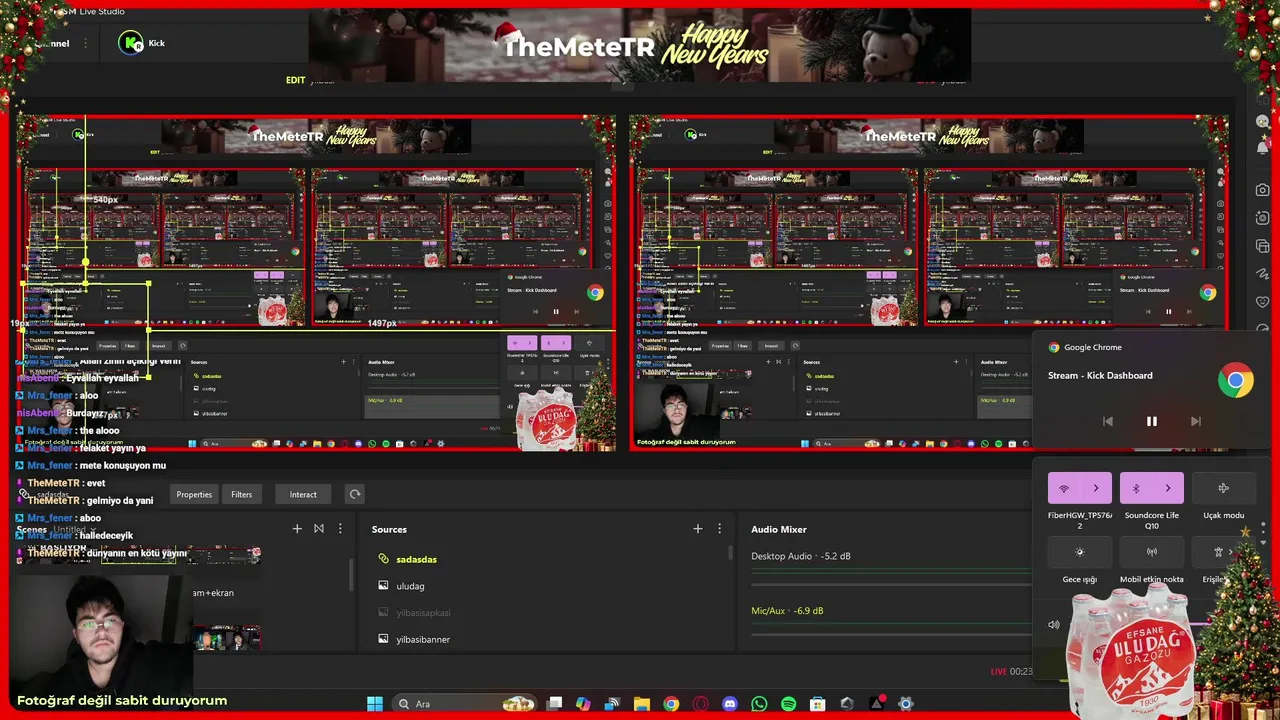Skip to next track in the media flyout
Viewport: 1280px width, 720px height.
click(x=1195, y=422)
